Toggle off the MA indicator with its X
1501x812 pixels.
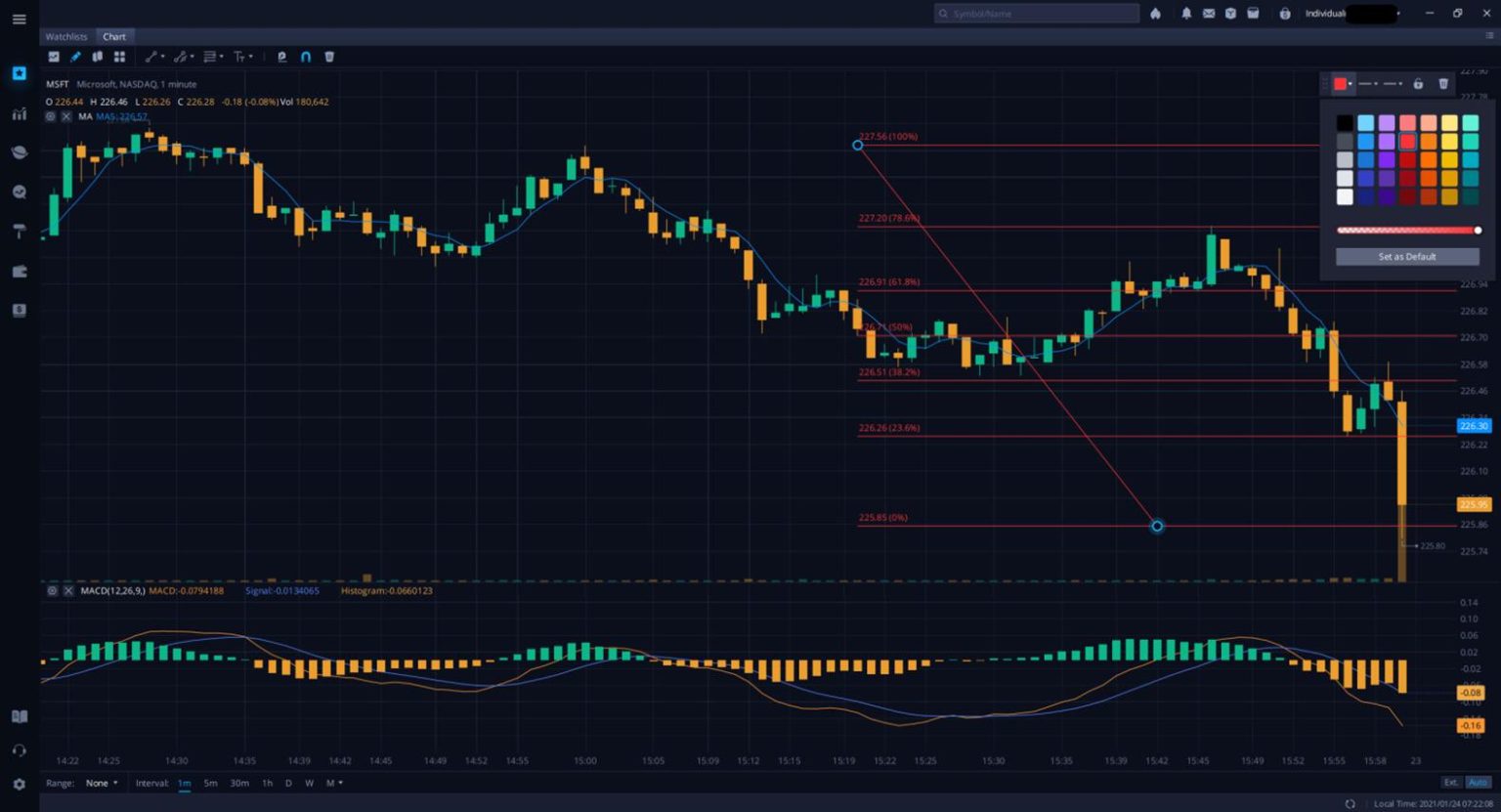tap(66, 116)
